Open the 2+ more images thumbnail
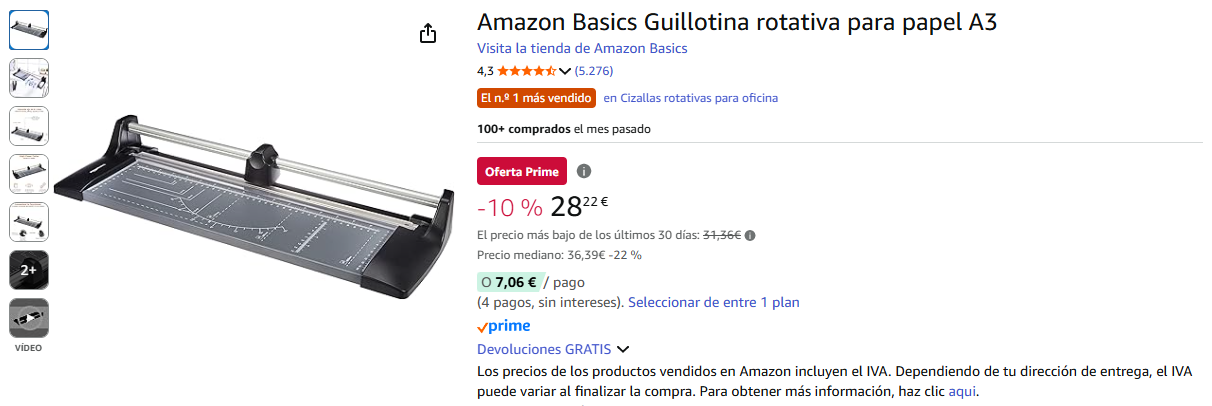The height and width of the screenshot is (406, 1212). 29,270
